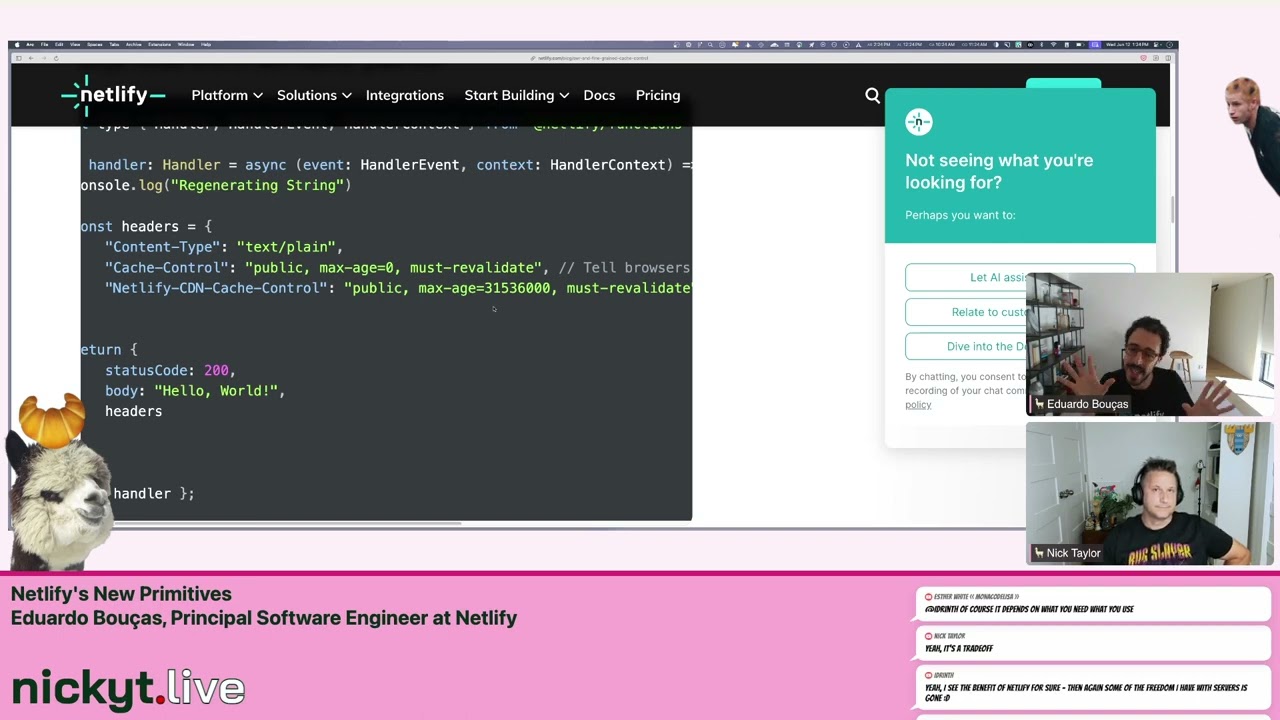
Task: Click the page vertical scrollbar
Action: (x=1175, y=210)
